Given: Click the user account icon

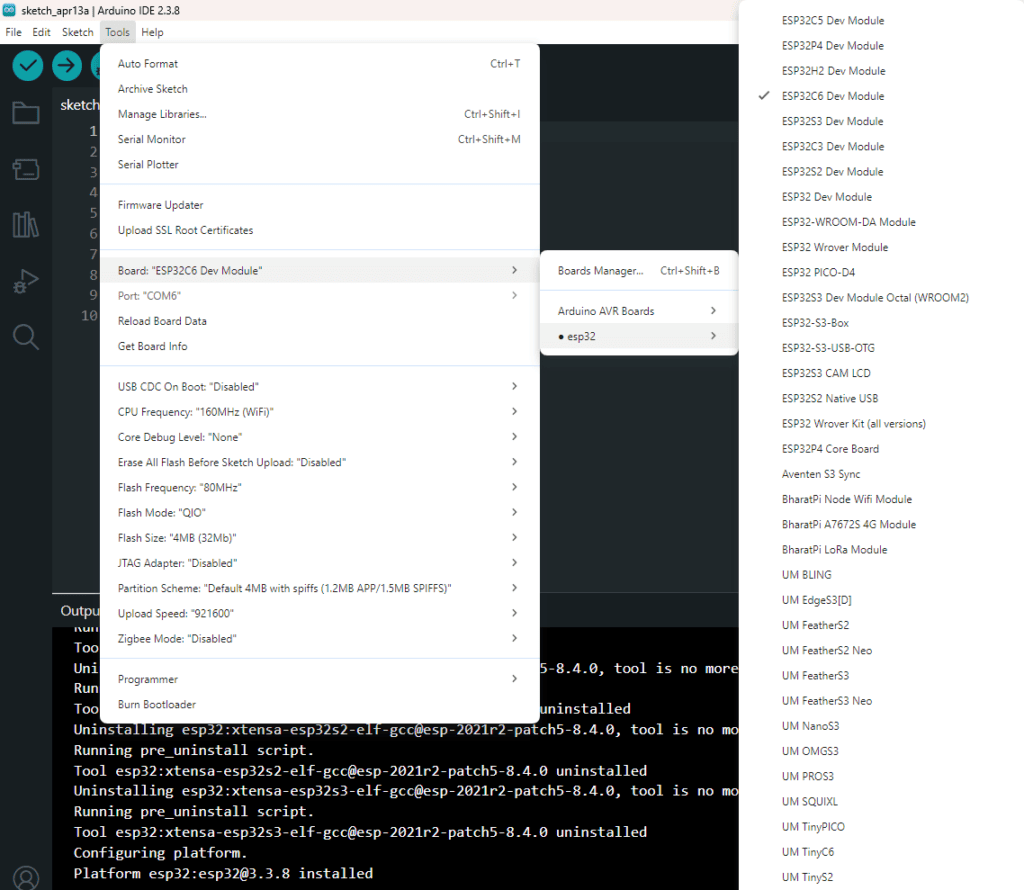Looking at the screenshot, I should click(26, 877).
